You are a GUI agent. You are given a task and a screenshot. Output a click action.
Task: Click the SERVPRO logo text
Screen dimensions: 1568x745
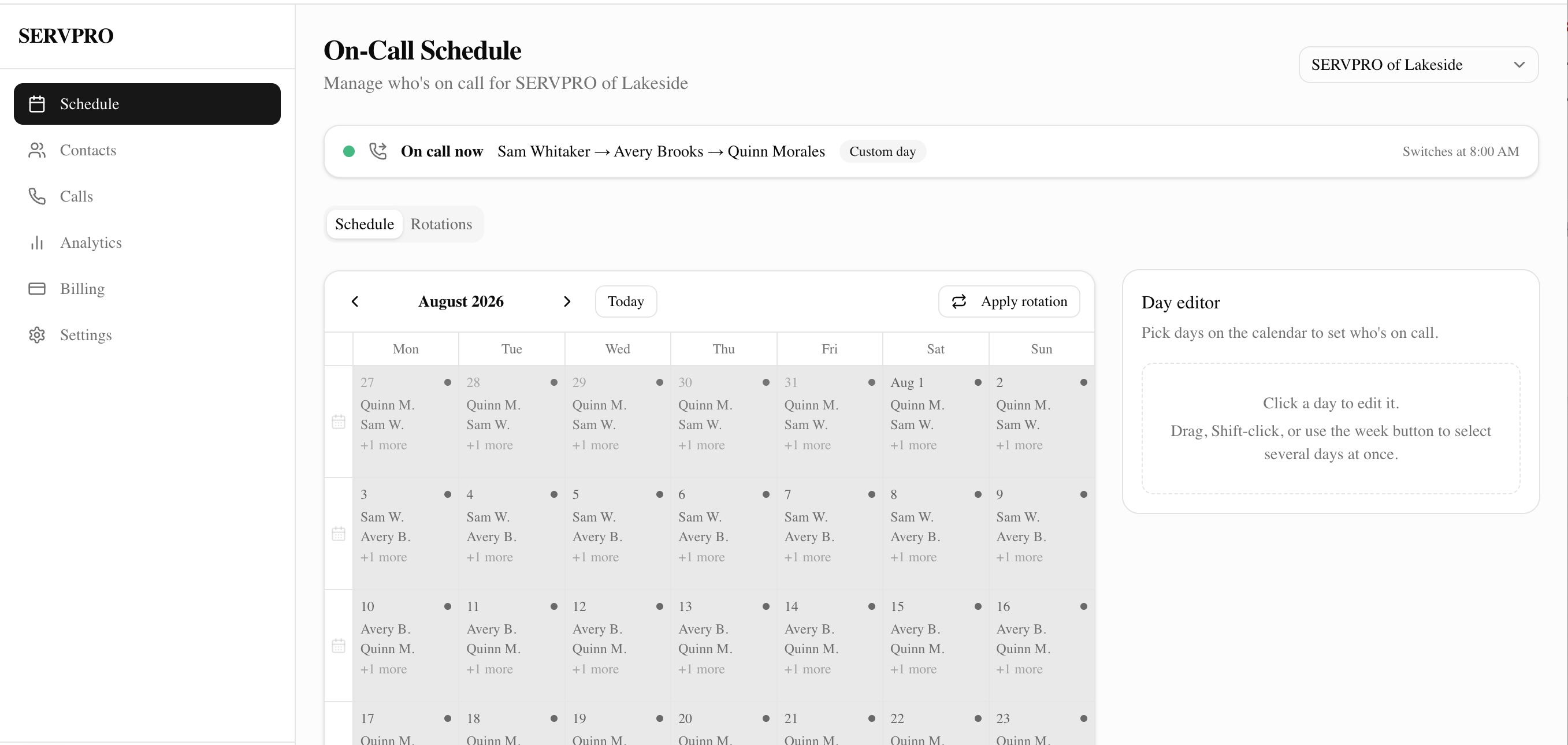tap(66, 36)
